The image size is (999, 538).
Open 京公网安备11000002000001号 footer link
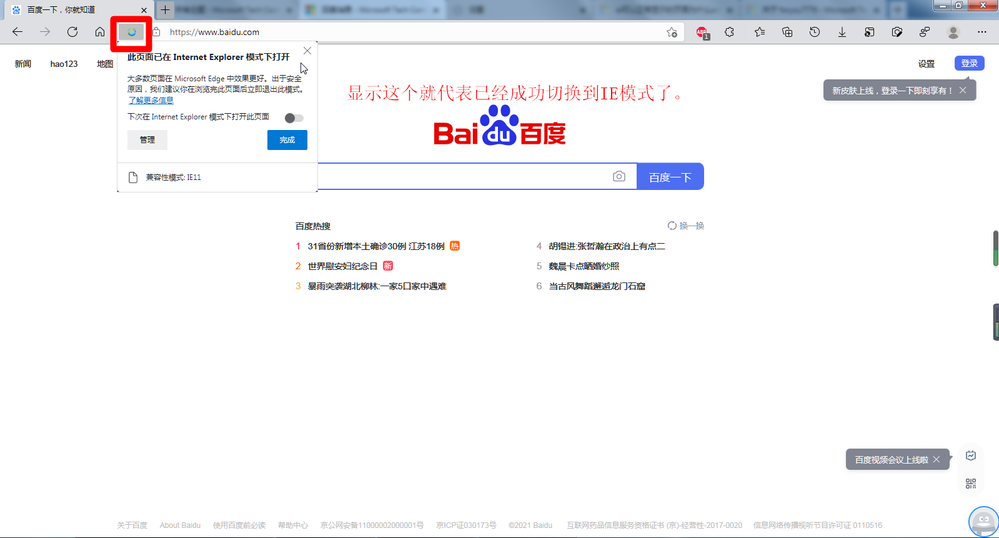(371, 525)
